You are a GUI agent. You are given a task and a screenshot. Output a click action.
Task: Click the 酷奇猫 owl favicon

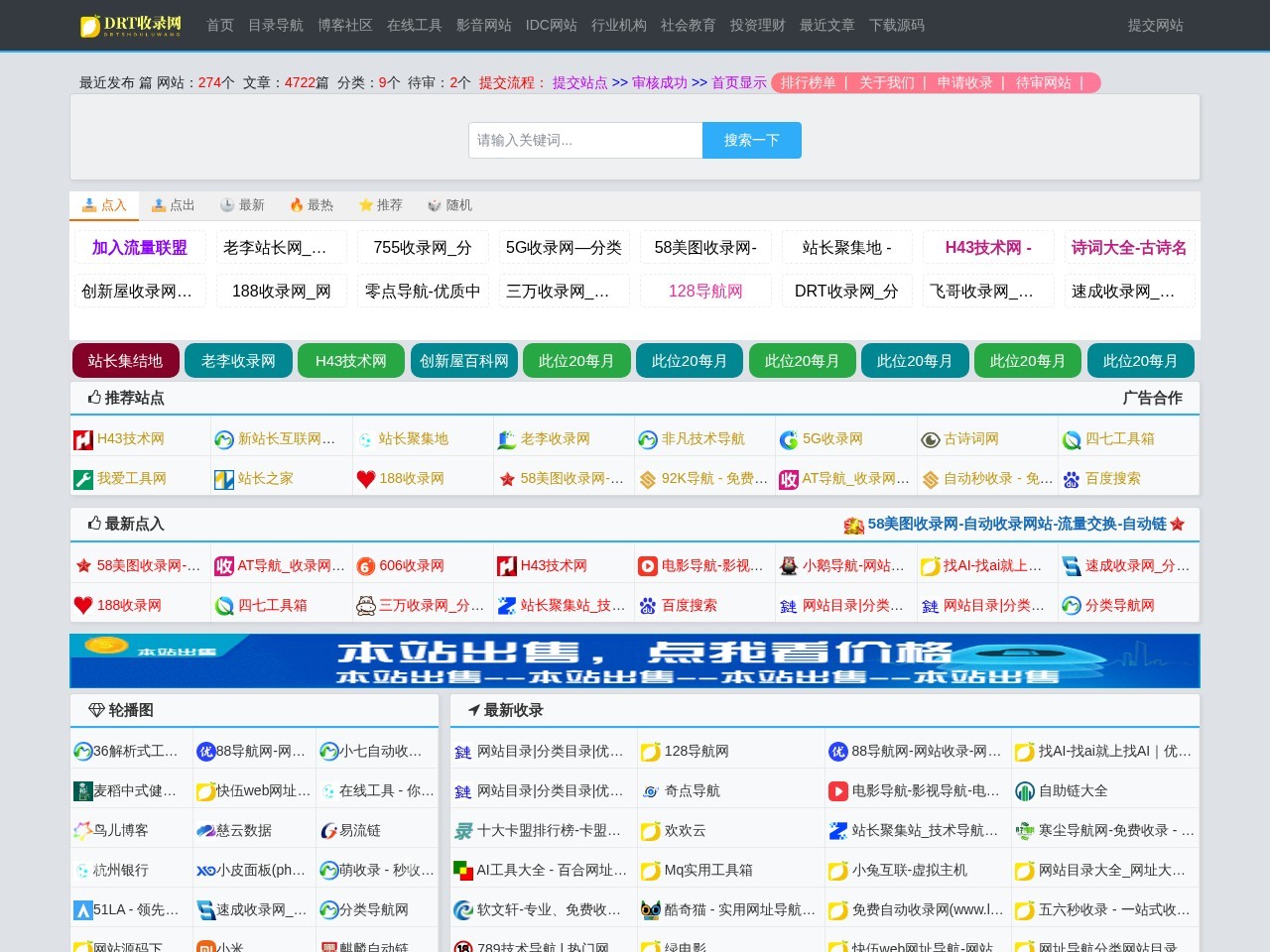pos(651,910)
